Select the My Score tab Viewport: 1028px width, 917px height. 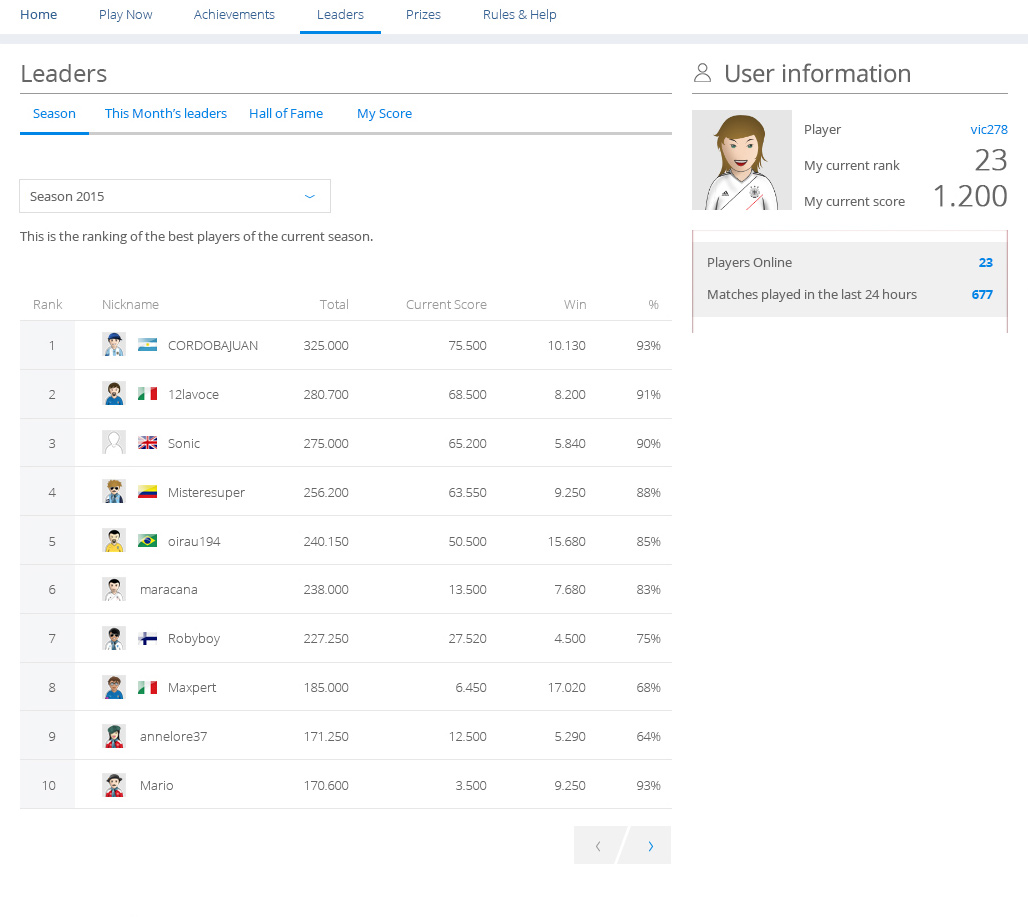[384, 113]
